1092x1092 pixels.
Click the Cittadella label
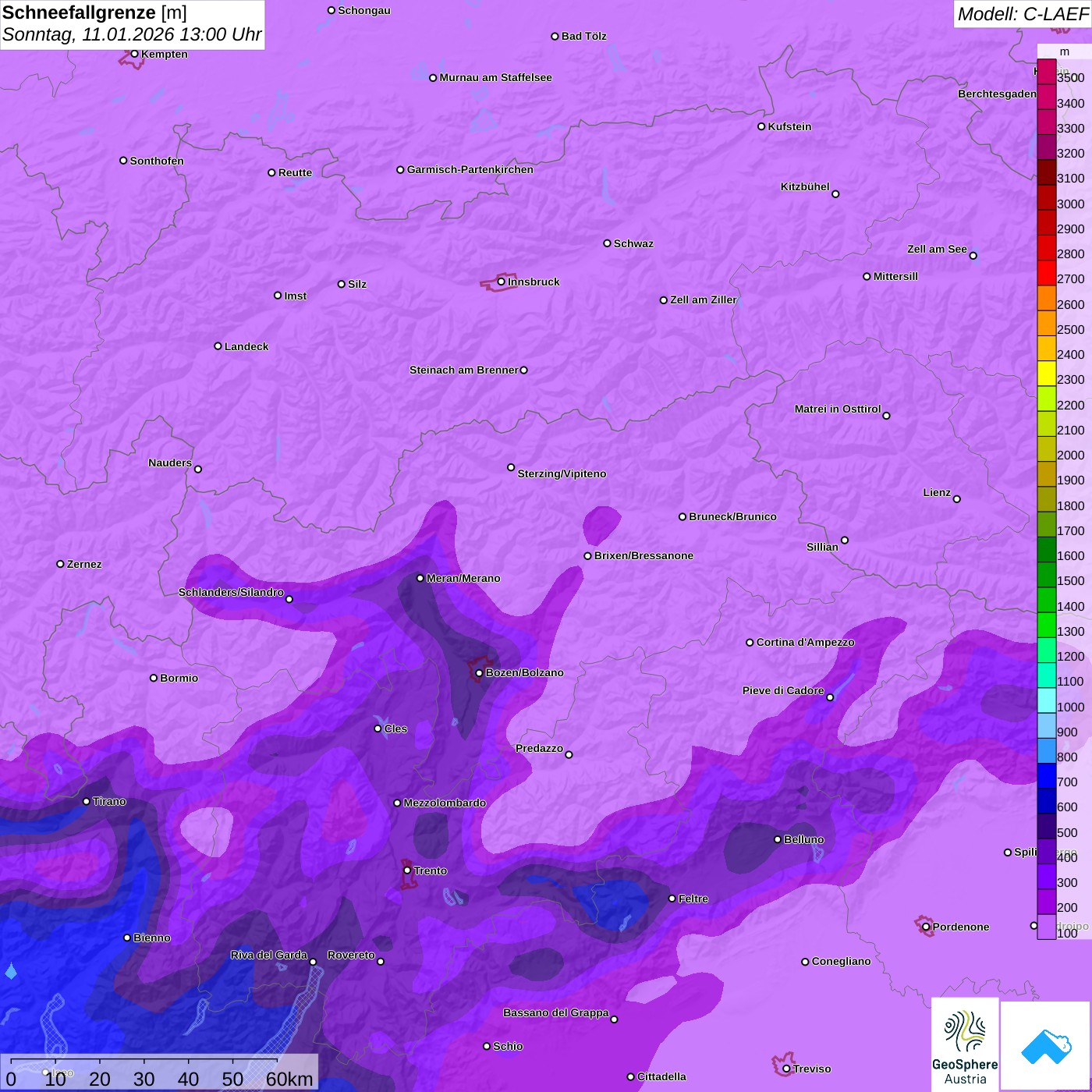[x=661, y=1076]
